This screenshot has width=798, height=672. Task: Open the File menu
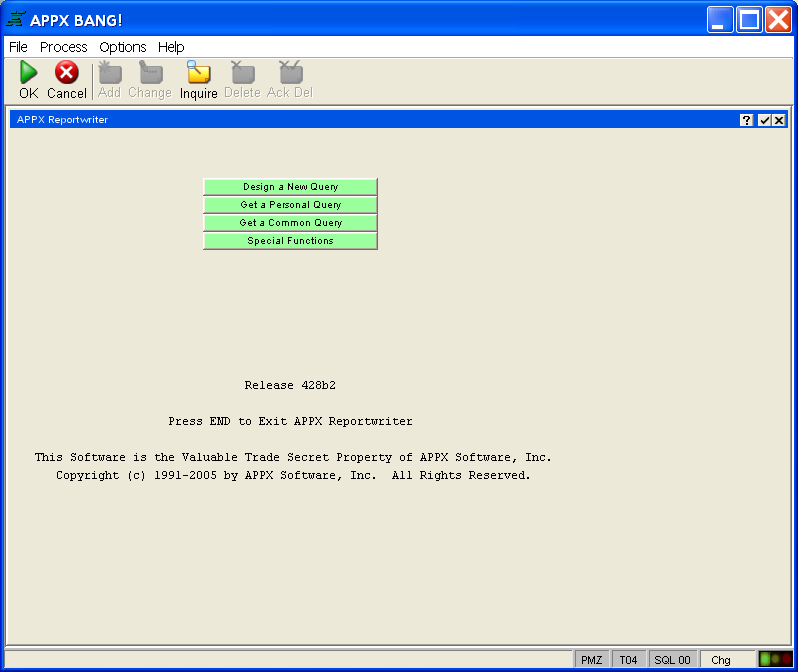(x=18, y=47)
